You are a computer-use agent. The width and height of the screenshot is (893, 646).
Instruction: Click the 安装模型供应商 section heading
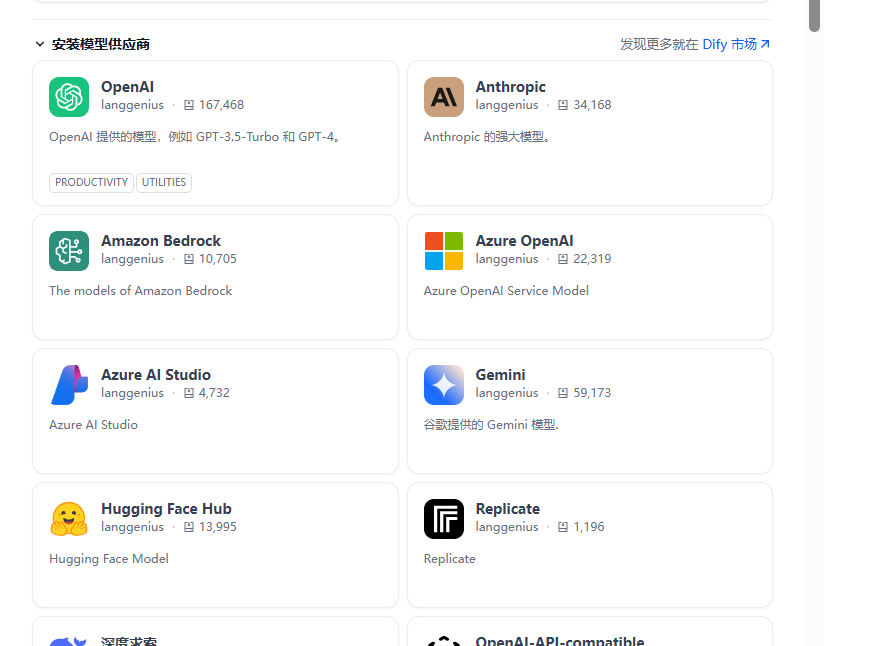click(101, 44)
